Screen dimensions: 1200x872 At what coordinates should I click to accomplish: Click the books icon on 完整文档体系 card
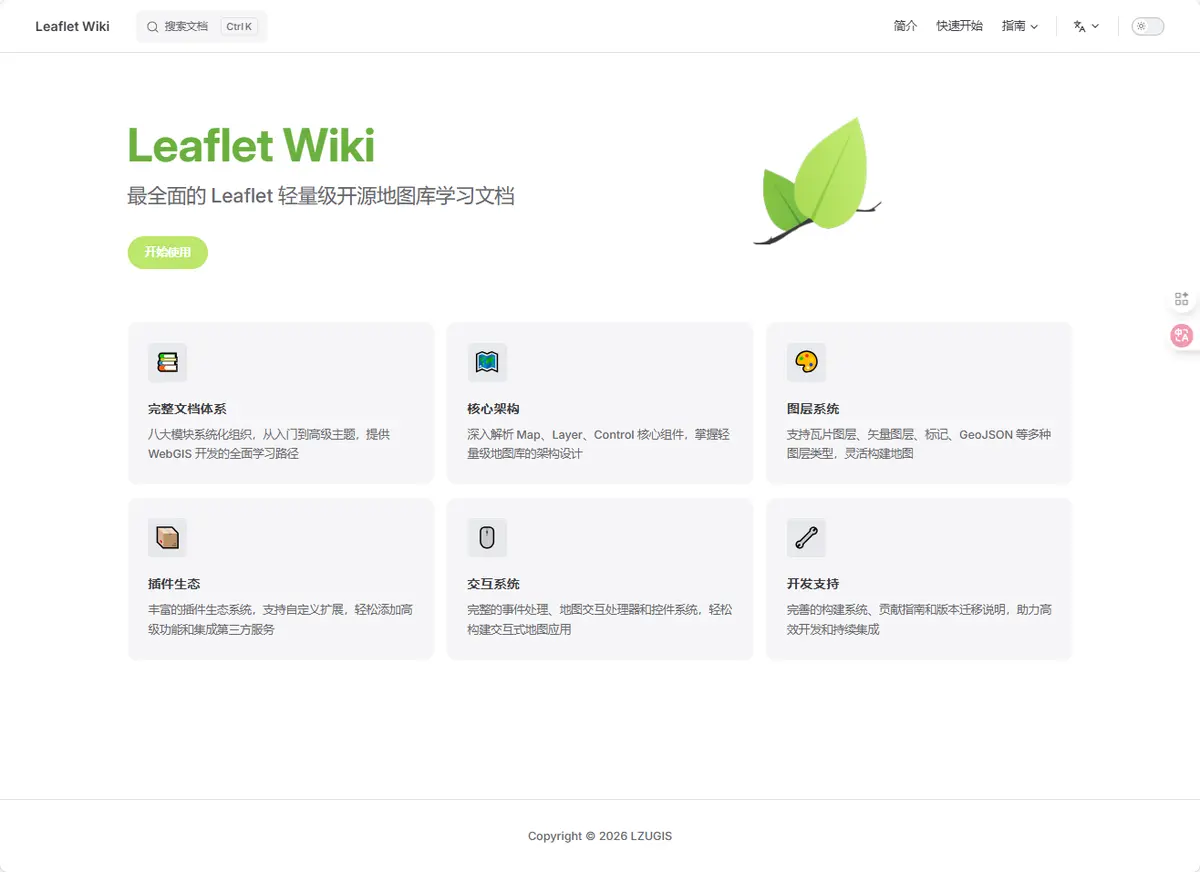pos(167,362)
